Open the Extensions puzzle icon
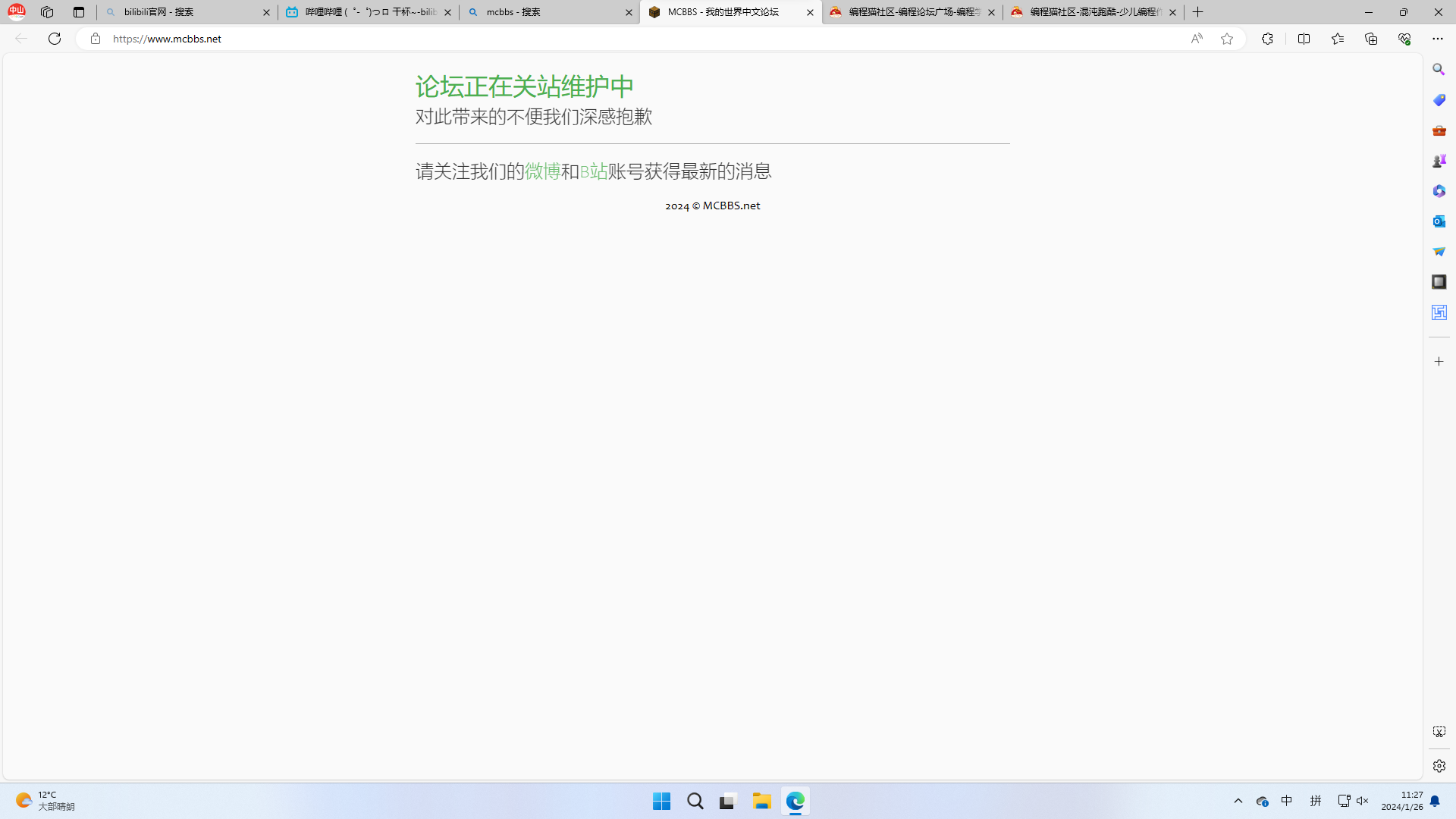Screen dimensions: 1456x819 pyautogui.click(x=1267, y=39)
